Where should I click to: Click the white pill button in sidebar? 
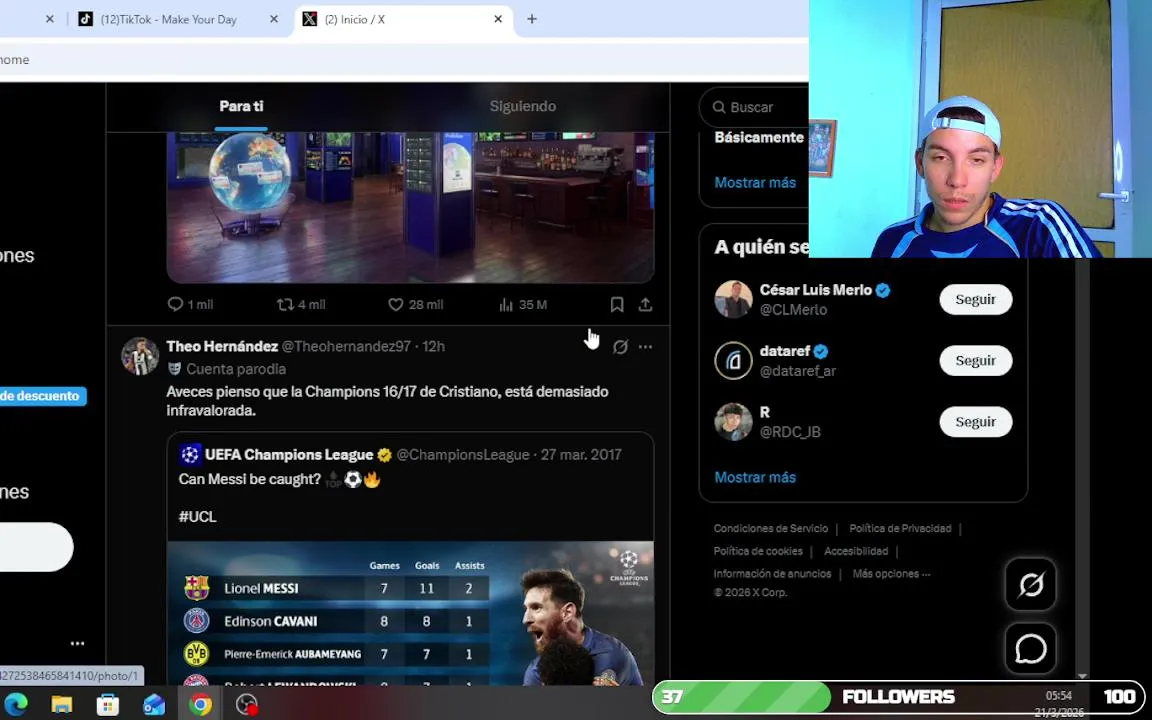36,547
